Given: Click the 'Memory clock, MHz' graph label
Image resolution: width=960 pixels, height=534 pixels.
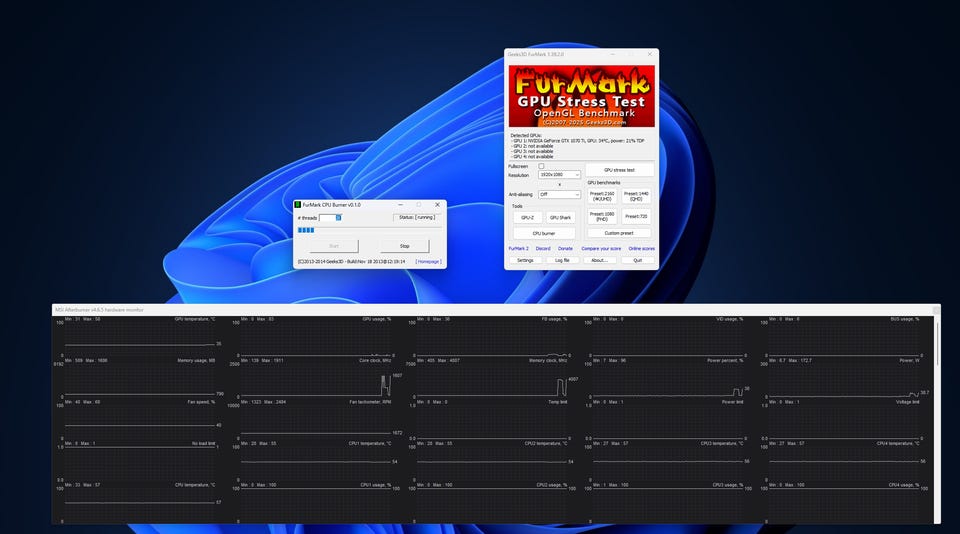Looking at the screenshot, I should coord(548,361).
